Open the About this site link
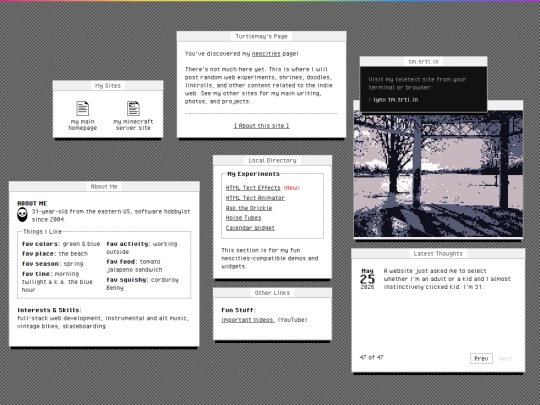The height and width of the screenshot is (405, 540). (261, 126)
